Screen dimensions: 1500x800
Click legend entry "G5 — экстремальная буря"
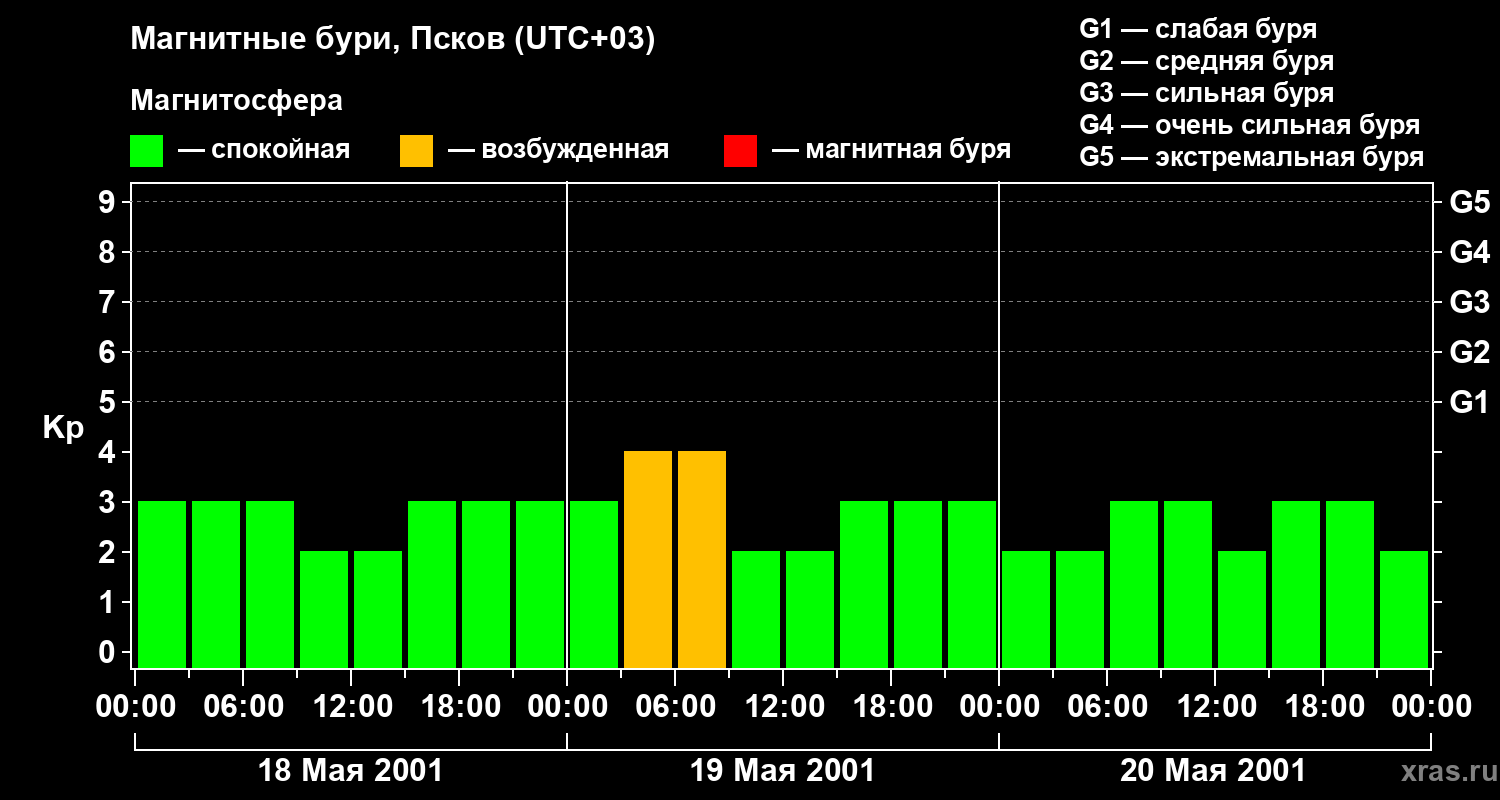pos(1251,157)
